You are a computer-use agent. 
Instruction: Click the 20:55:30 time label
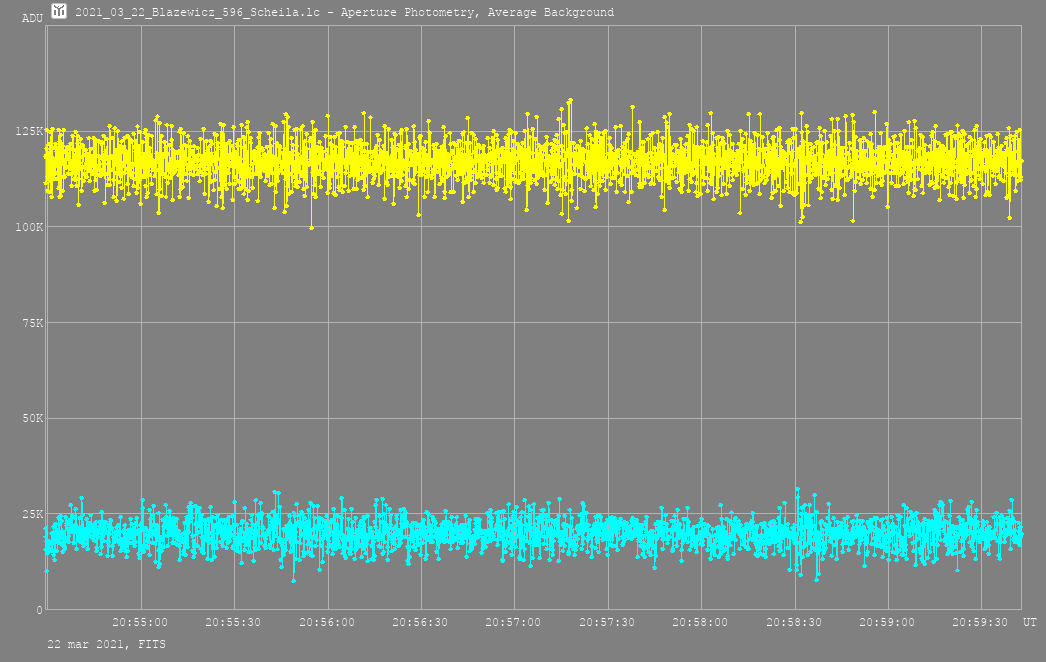[x=233, y=622]
